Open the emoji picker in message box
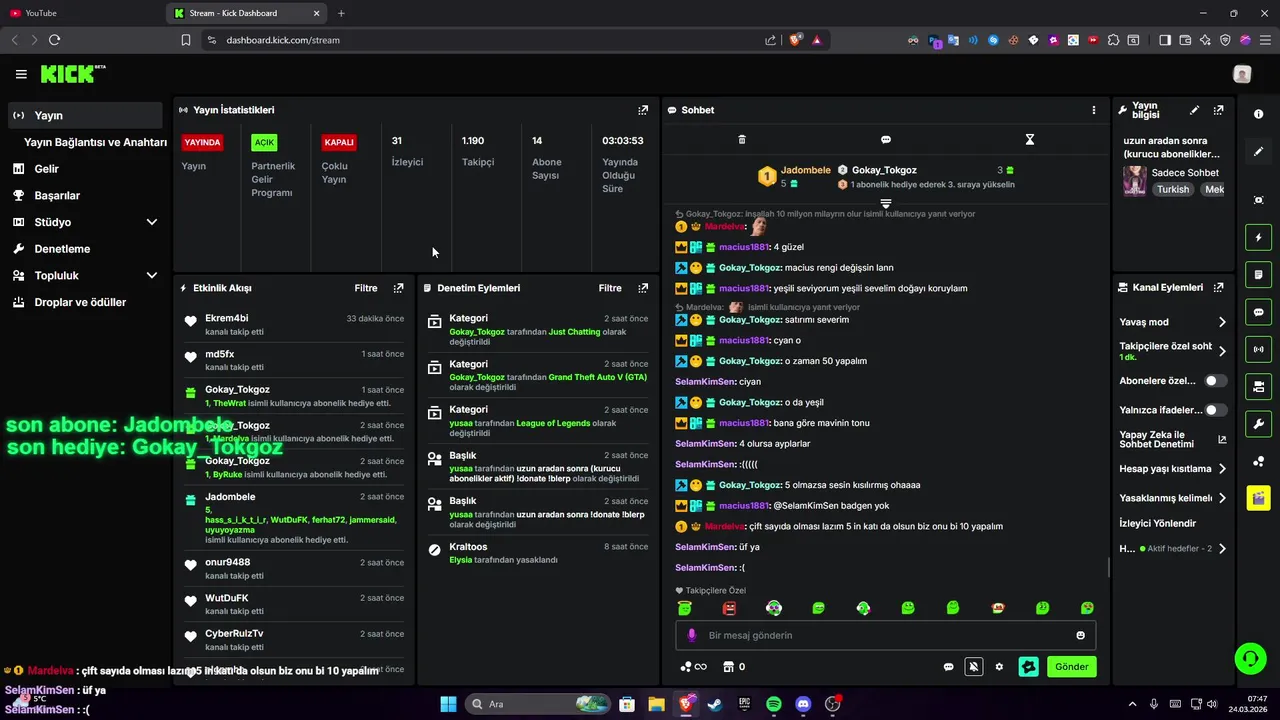Viewport: 1280px width, 720px height. click(1080, 635)
